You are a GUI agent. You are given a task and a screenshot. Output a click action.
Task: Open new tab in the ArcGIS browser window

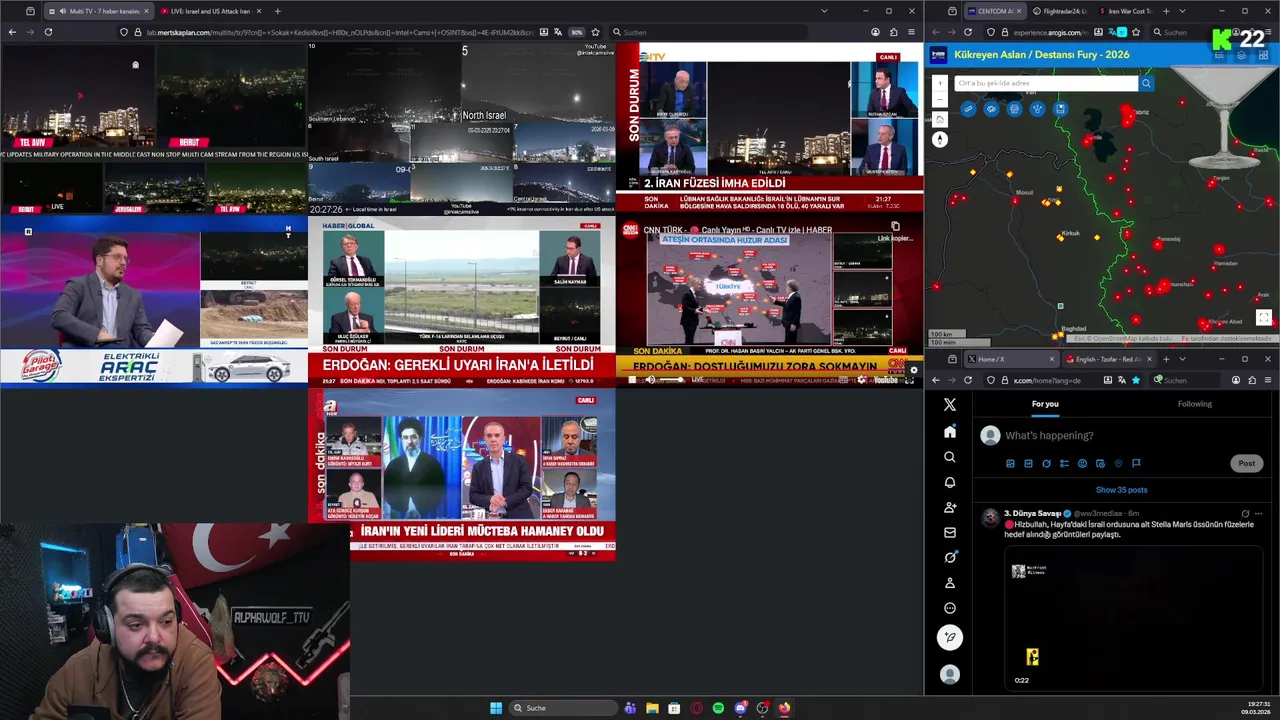(1165, 11)
